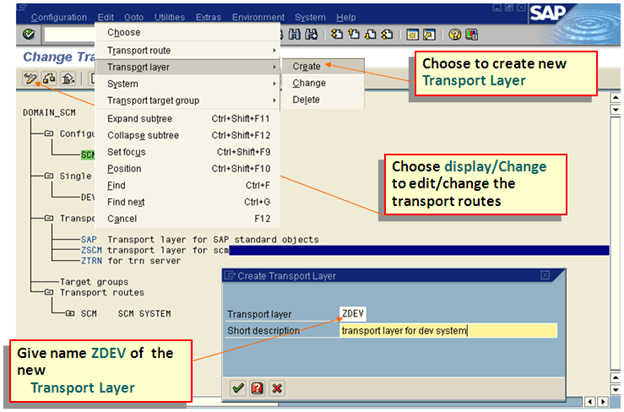Open the Transport route submenu

pyautogui.click(x=188, y=51)
